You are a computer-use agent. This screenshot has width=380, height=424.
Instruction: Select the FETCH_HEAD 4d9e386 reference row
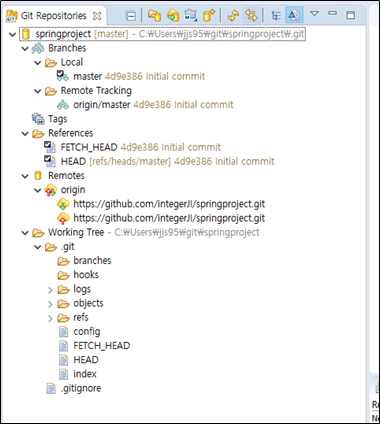(x=141, y=147)
